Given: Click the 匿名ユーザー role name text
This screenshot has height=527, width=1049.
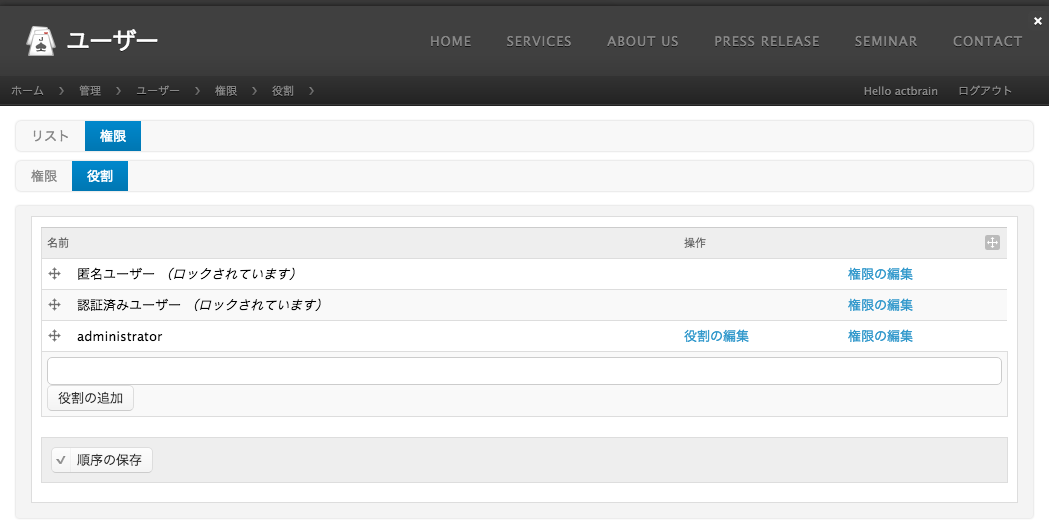Looking at the screenshot, I should coord(116,274).
